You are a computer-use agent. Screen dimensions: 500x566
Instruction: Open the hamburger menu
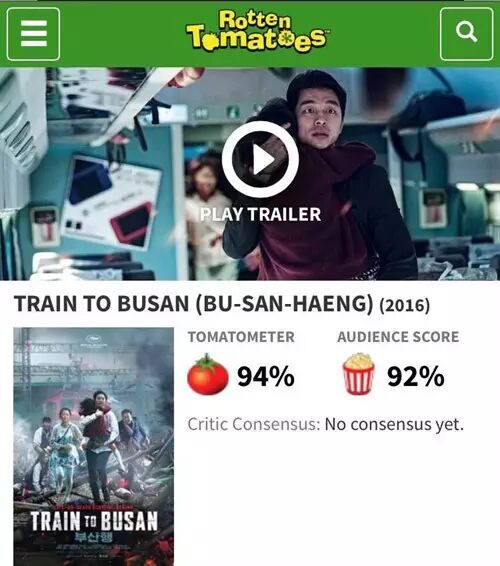point(33,34)
